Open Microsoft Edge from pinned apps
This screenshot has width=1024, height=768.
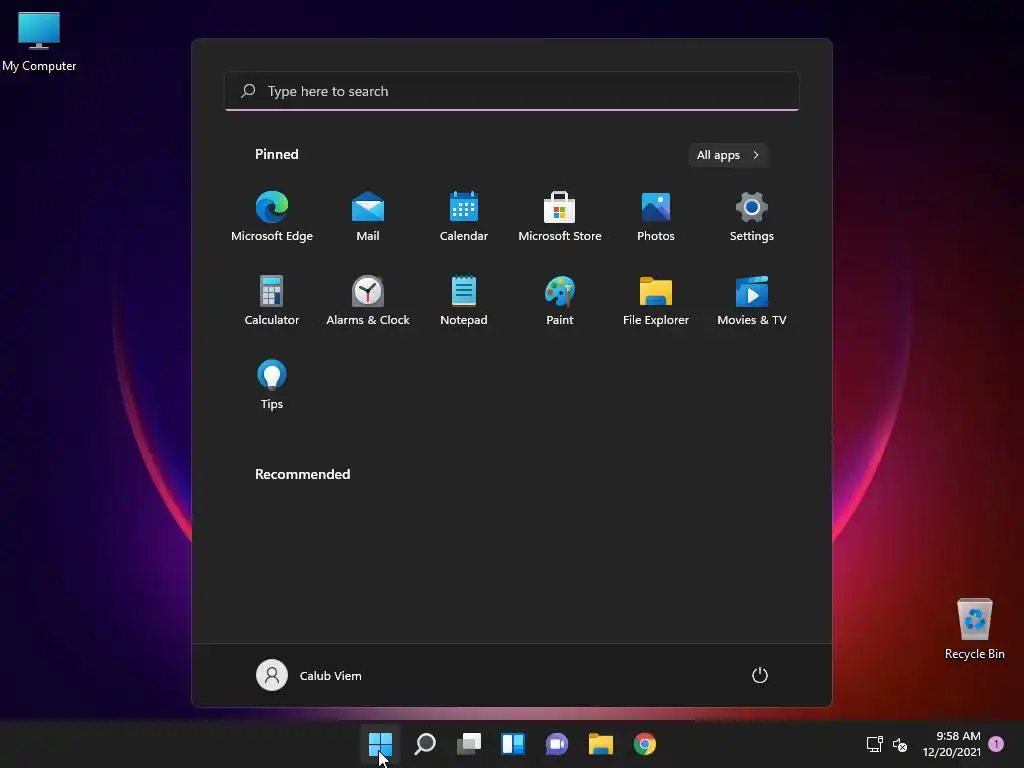[x=272, y=216]
